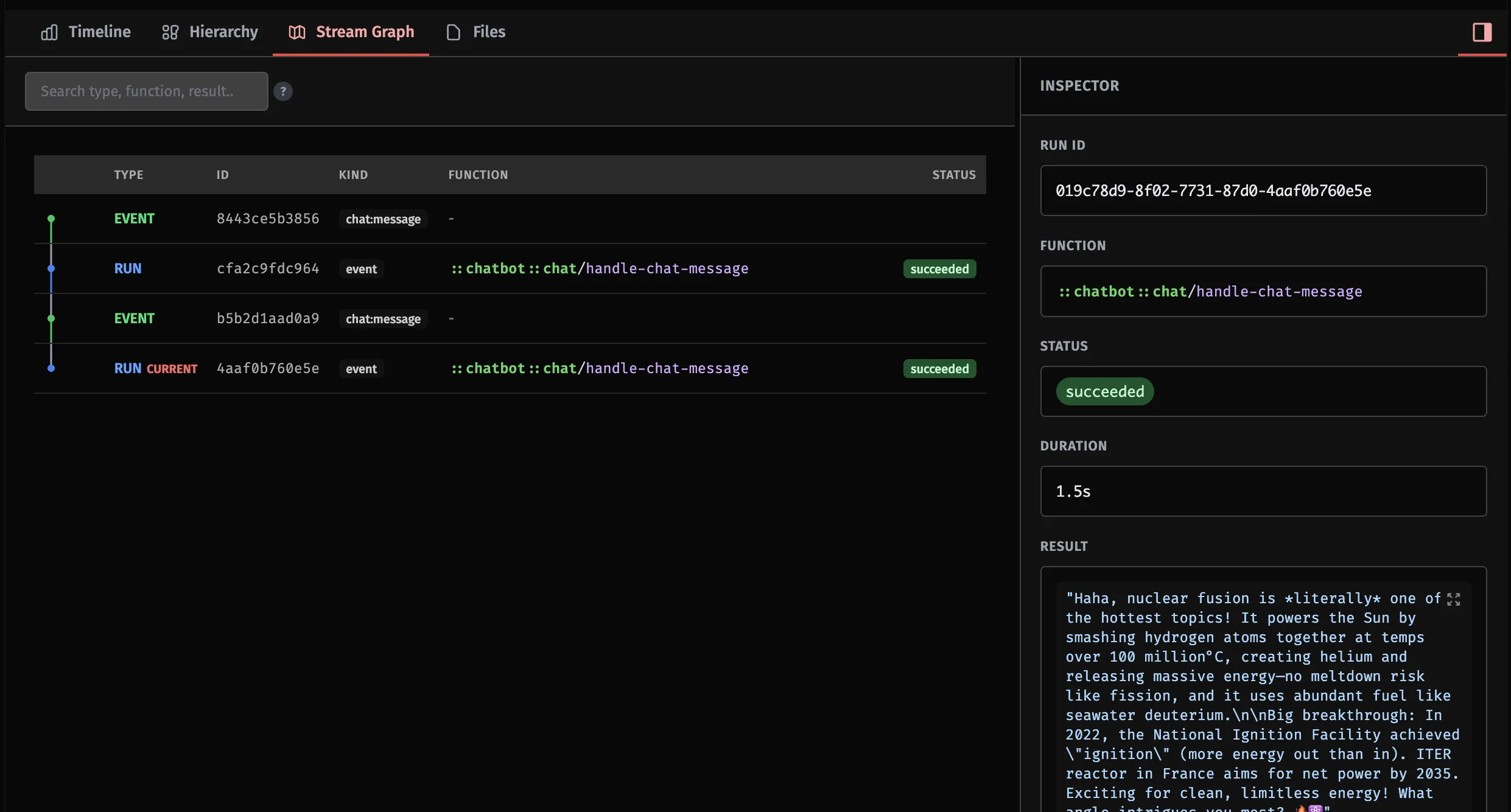Open the Files tab
The width and height of the screenshot is (1511, 812).
(489, 32)
